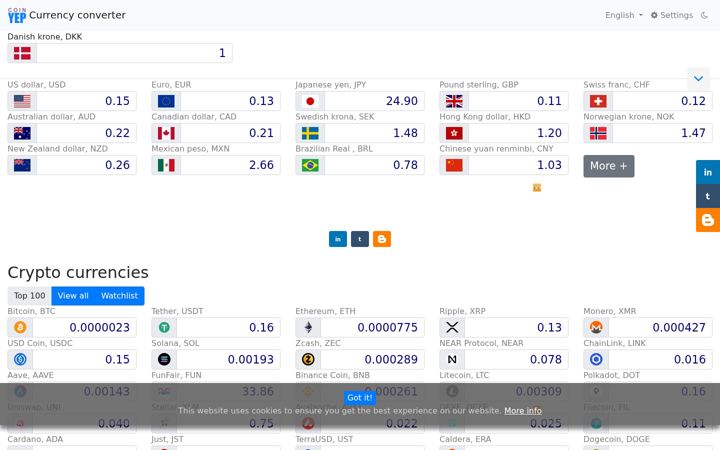Click the Pound sterling flag icon
720x450 pixels.
click(x=454, y=101)
